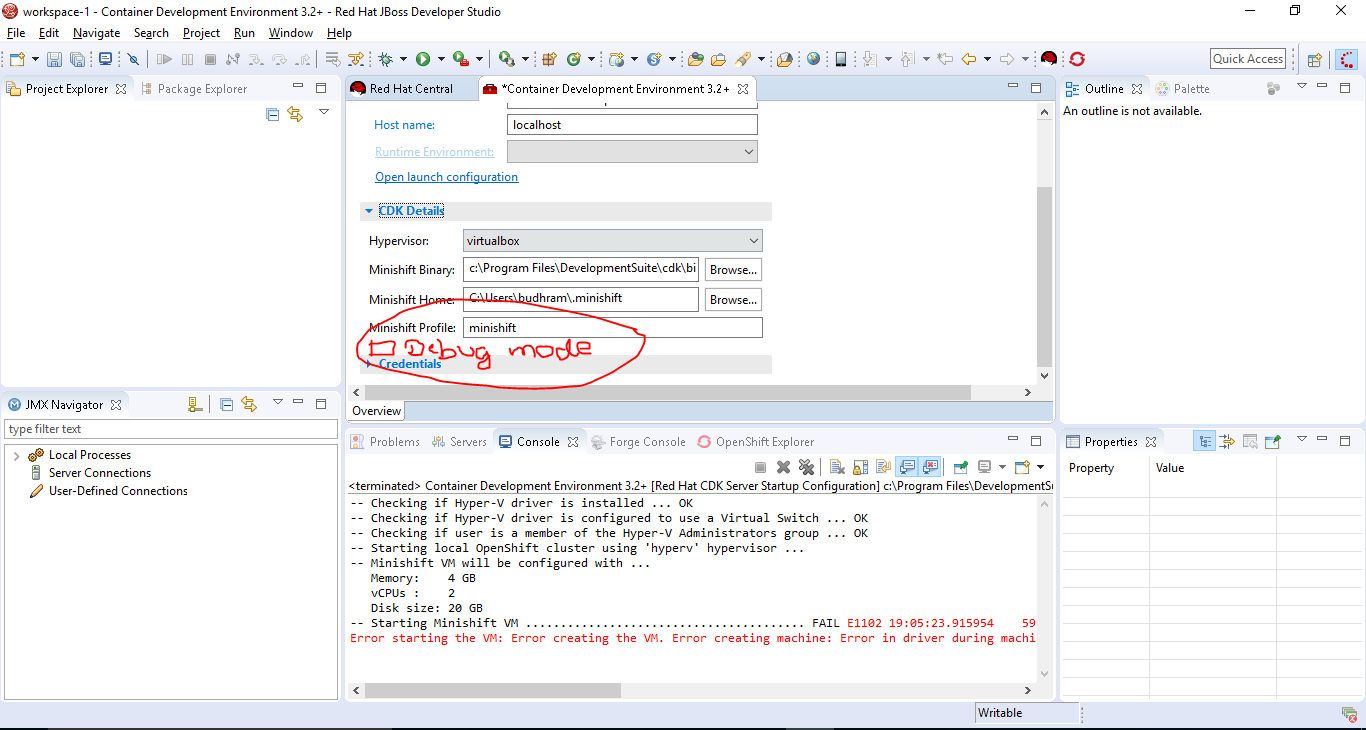Click Browse next to Minishift Binary

[x=733, y=270]
